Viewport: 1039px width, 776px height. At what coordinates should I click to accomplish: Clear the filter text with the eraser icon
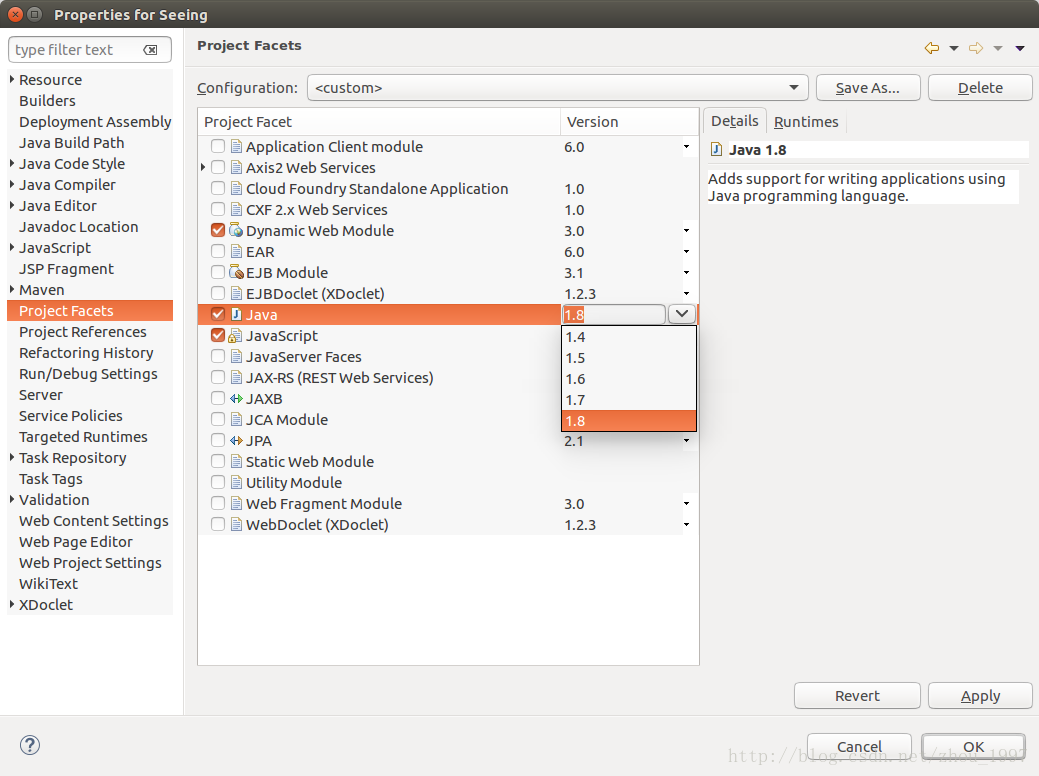coord(150,50)
